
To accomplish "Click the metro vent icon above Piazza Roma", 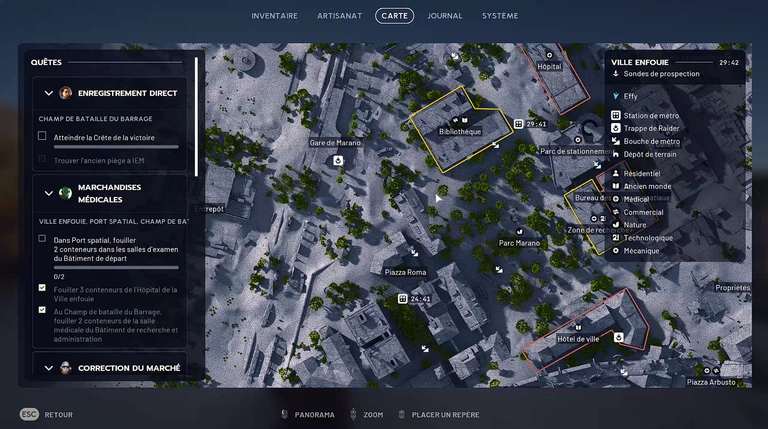I will click(414, 253).
